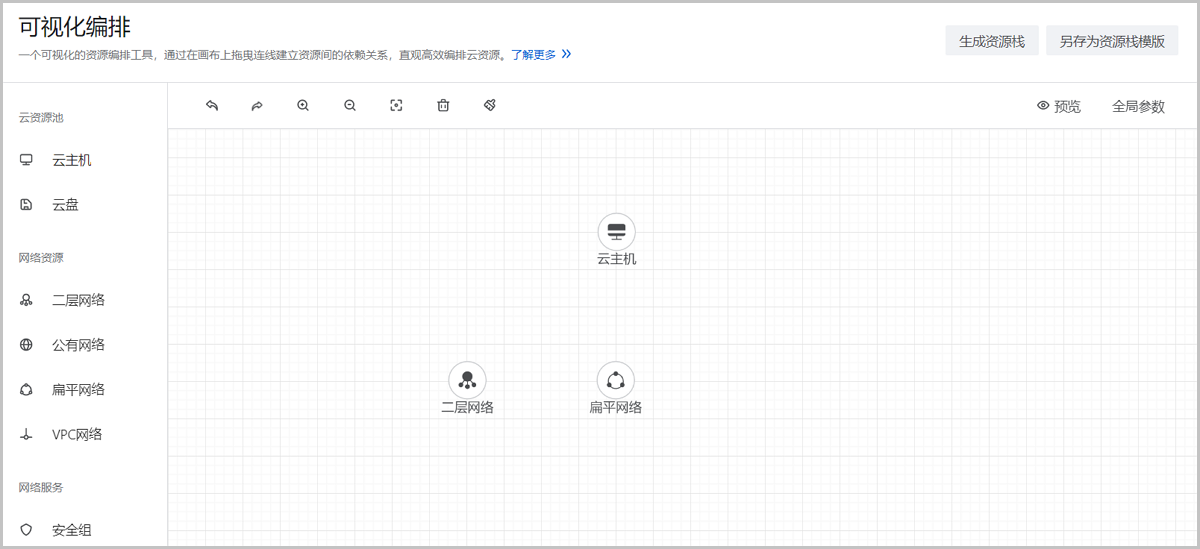Choose VPC网络 in the network resources list
The image size is (1200, 549).
[x=77, y=435]
